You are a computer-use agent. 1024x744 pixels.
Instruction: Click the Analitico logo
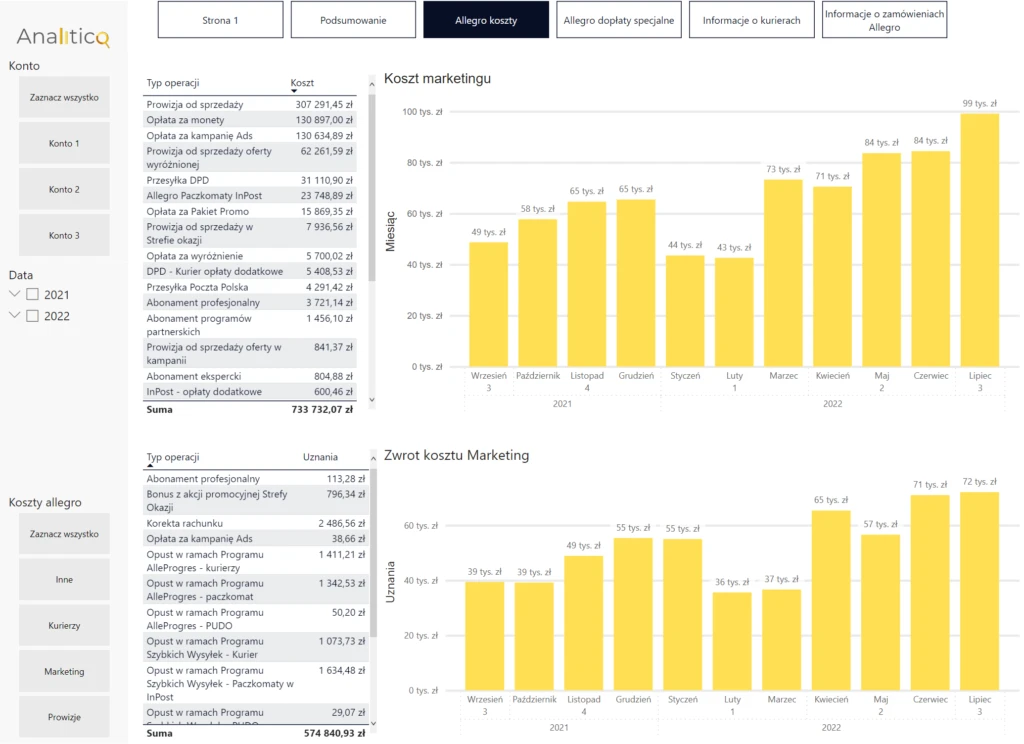click(63, 37)
